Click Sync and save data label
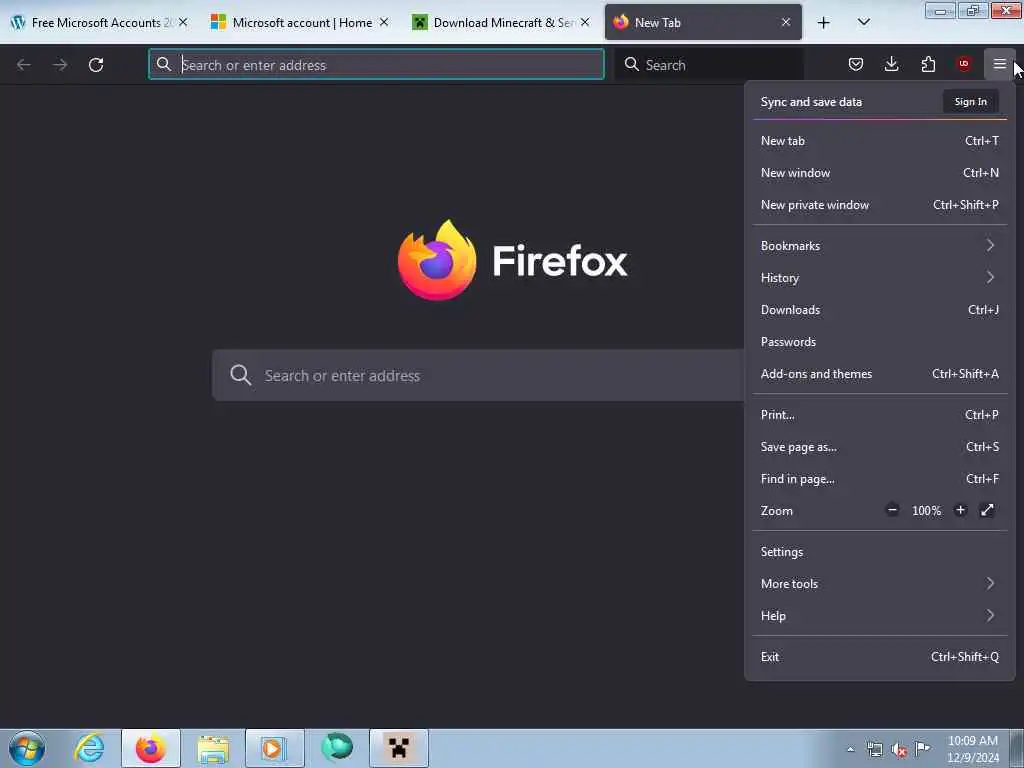Viewport: 1024px width, 768px height. click(811, 102)
